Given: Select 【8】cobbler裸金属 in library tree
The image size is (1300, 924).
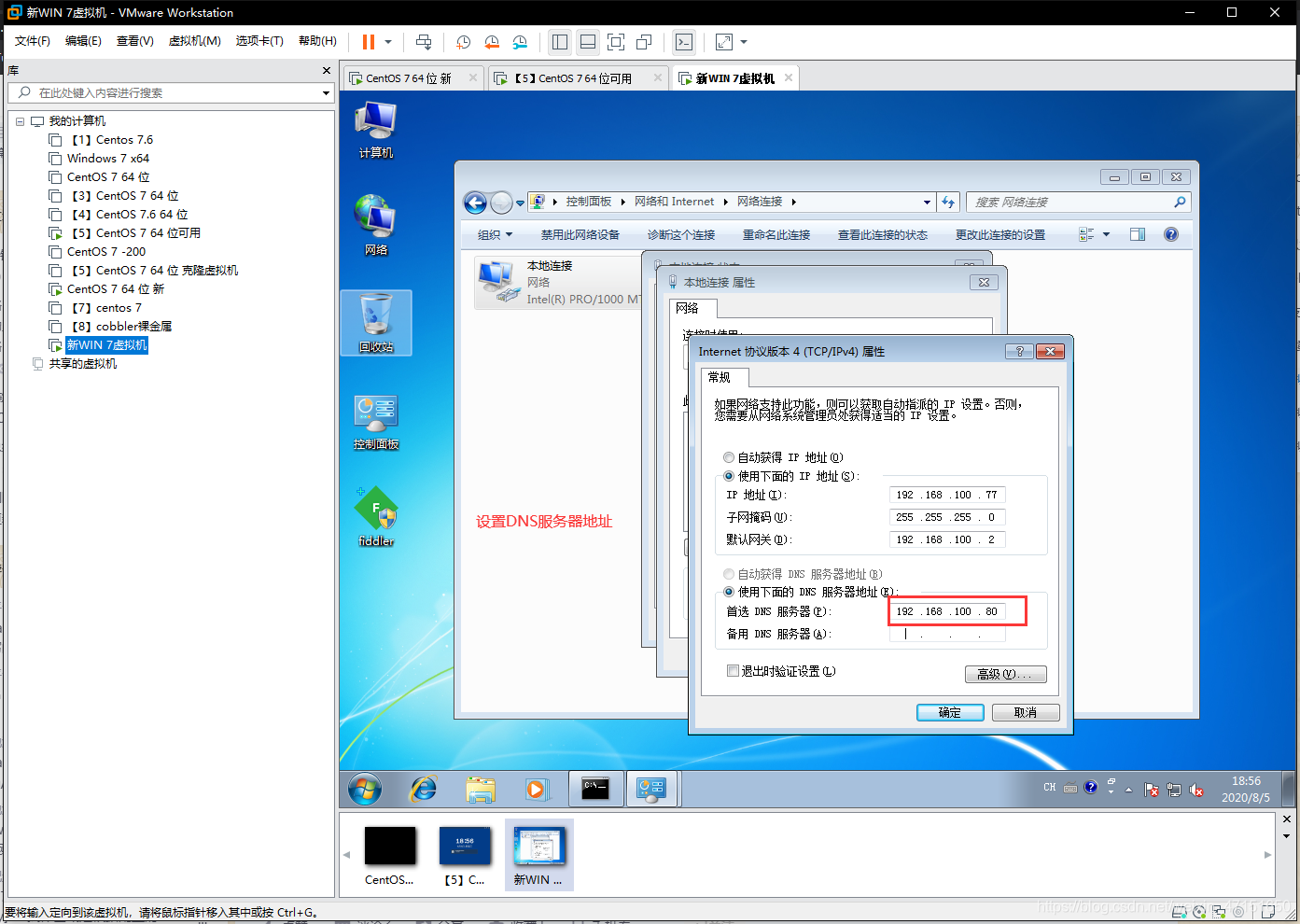Looking at the screenshot, I should (121, 327).
